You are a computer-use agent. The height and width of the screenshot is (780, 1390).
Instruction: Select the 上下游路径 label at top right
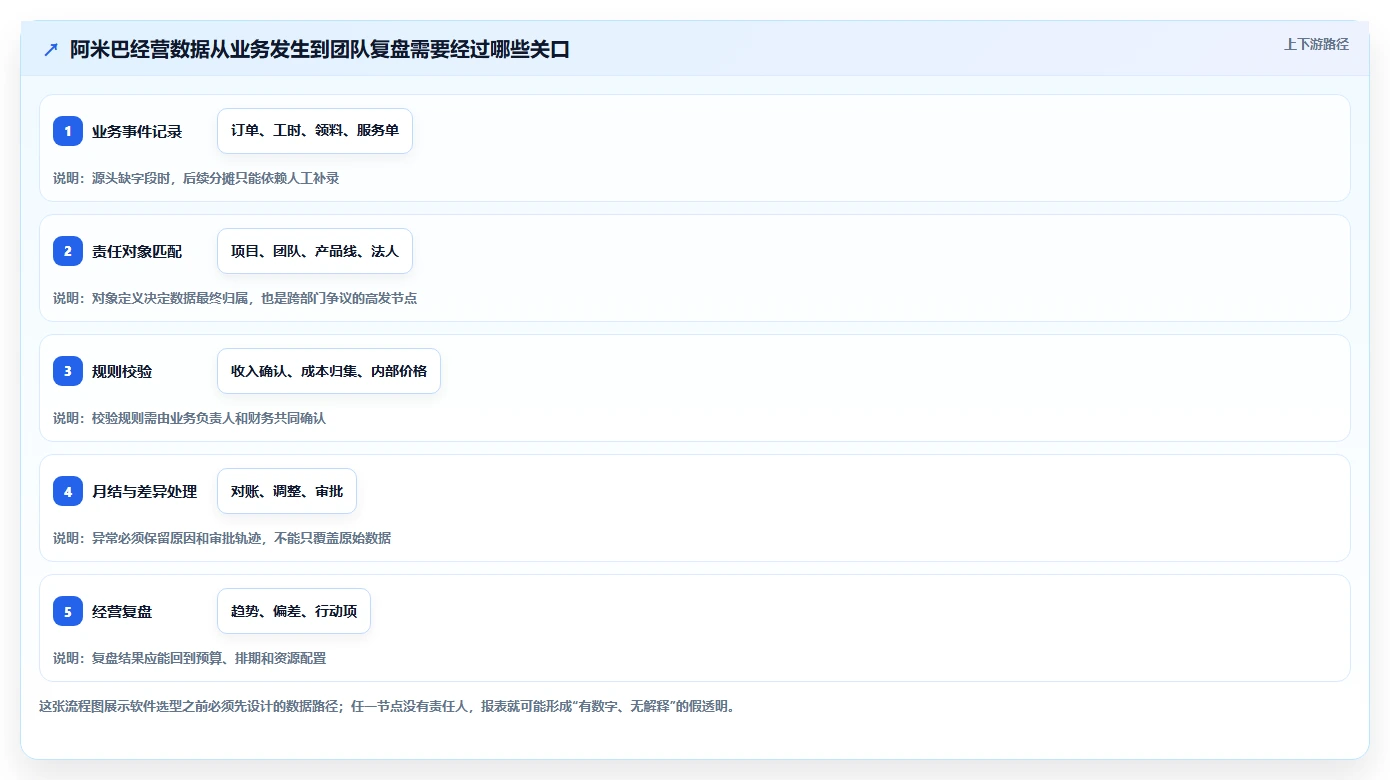[x=1316, y=44]
